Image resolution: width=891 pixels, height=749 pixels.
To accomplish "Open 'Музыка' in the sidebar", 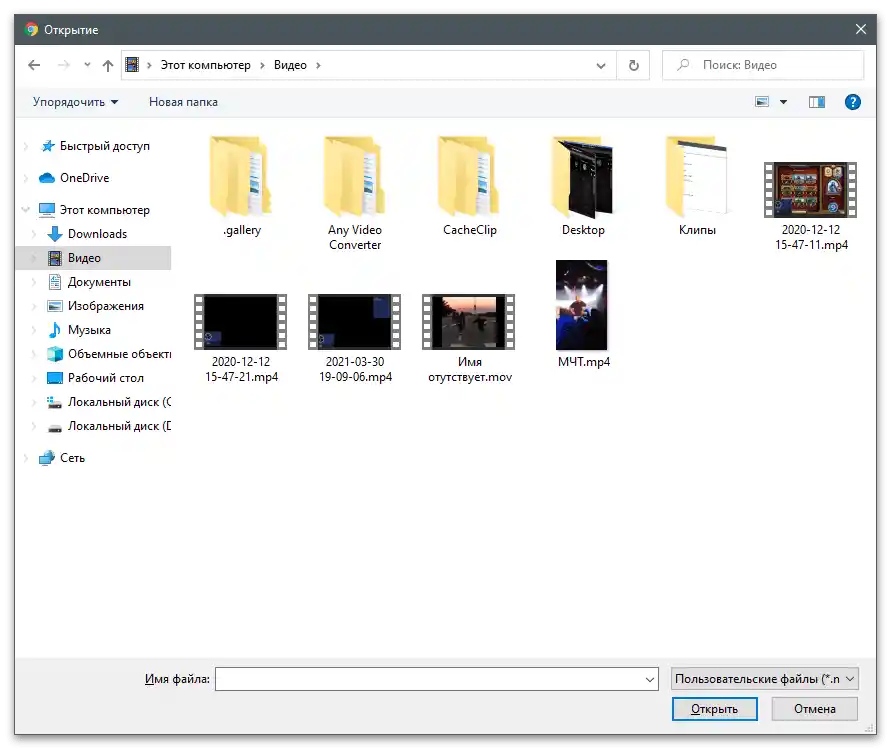I will click(x=89, y=330).
